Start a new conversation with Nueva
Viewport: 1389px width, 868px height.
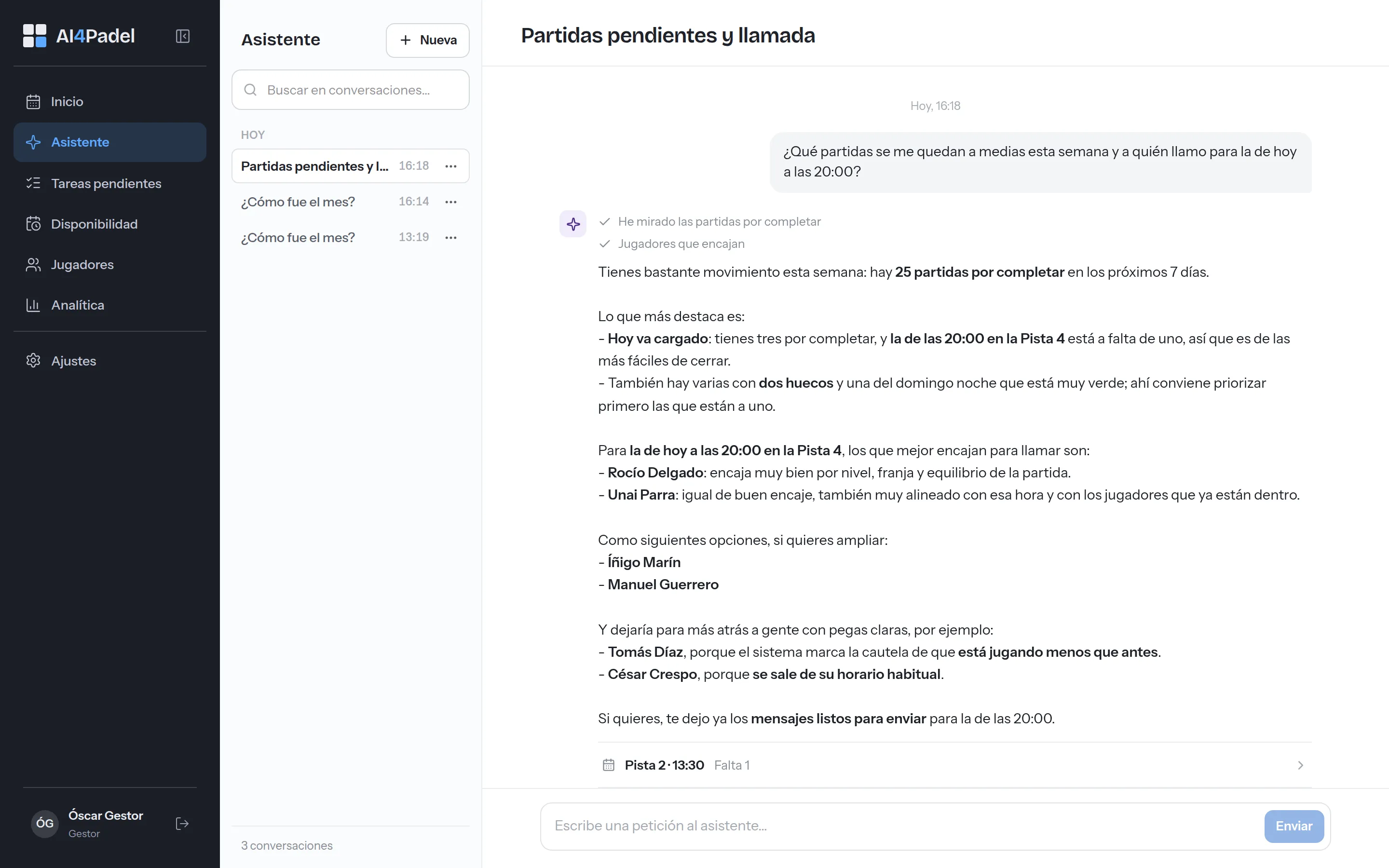pyautogui.click(x=428, y=40)
